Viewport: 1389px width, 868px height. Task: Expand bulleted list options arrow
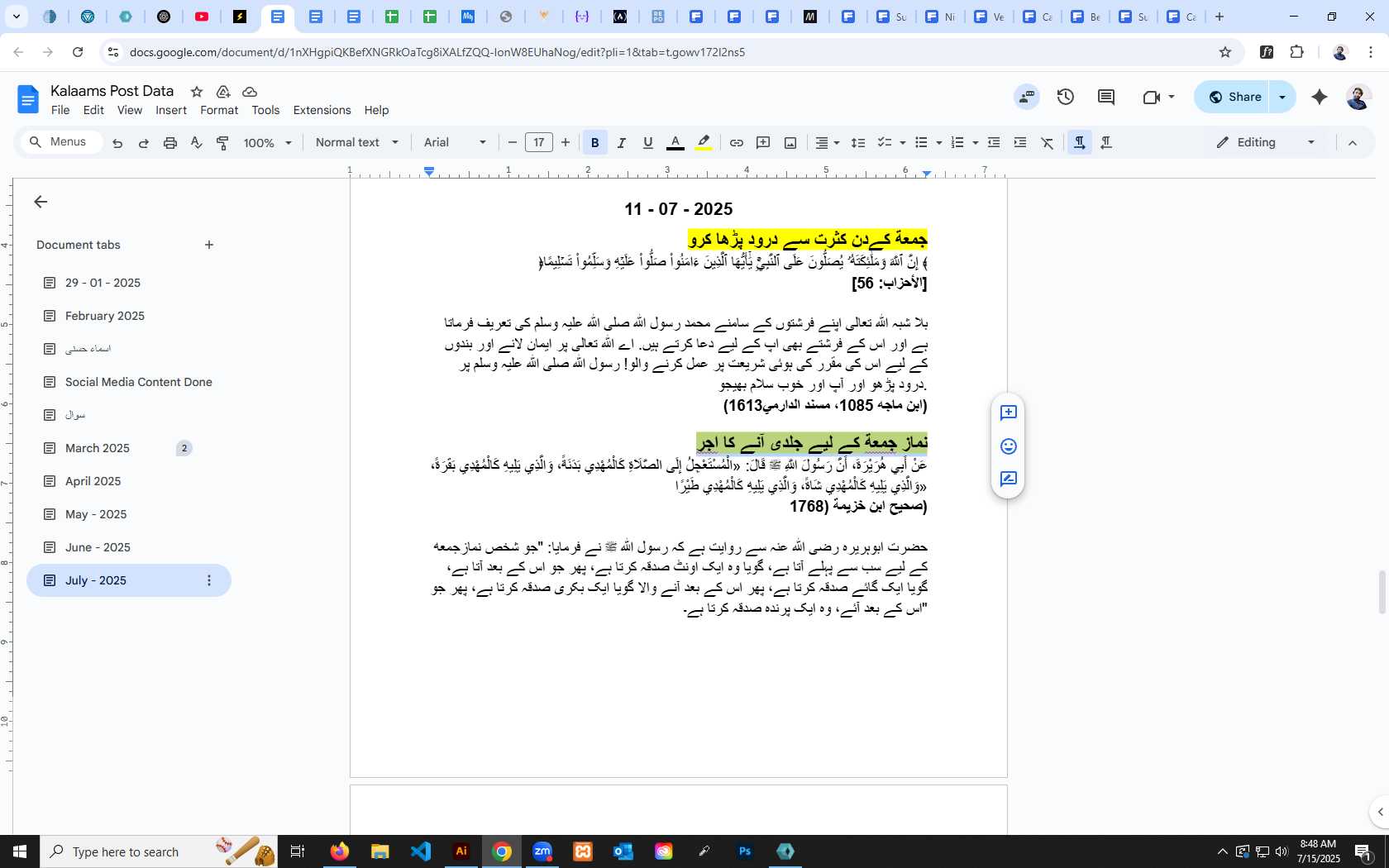pyautogui.click(x=938, y=143)
